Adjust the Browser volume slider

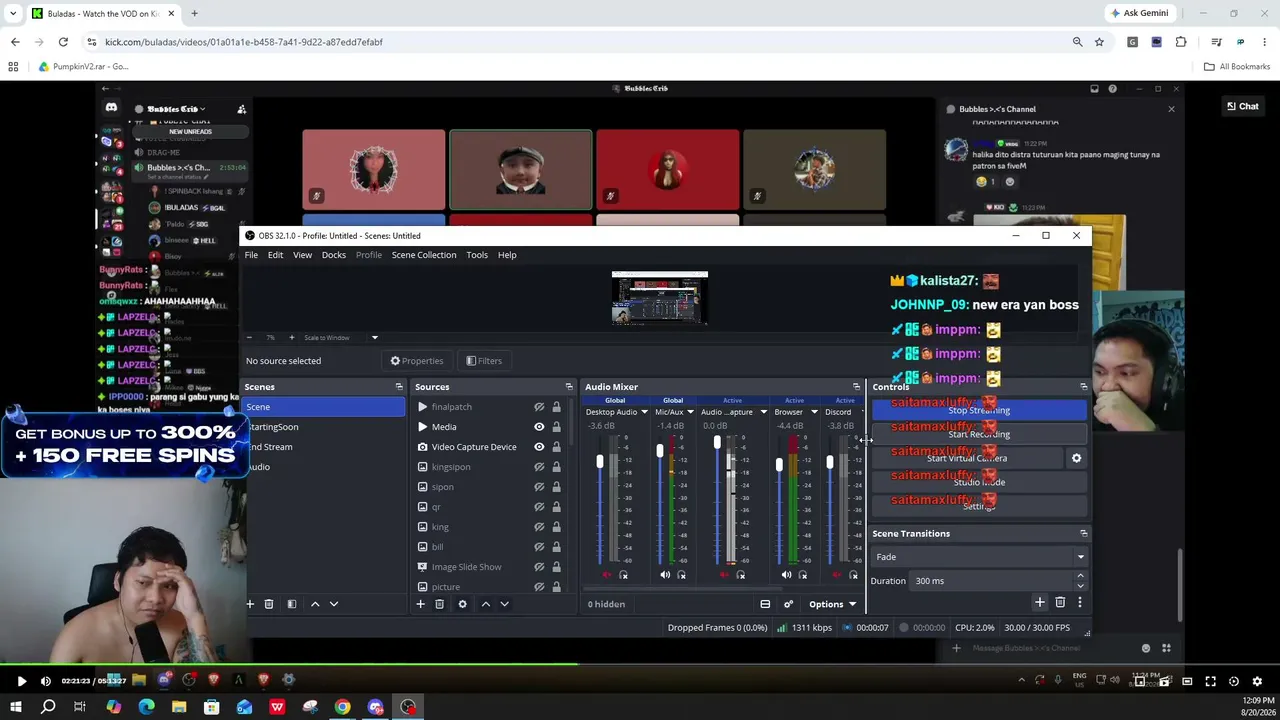point(779,464)
